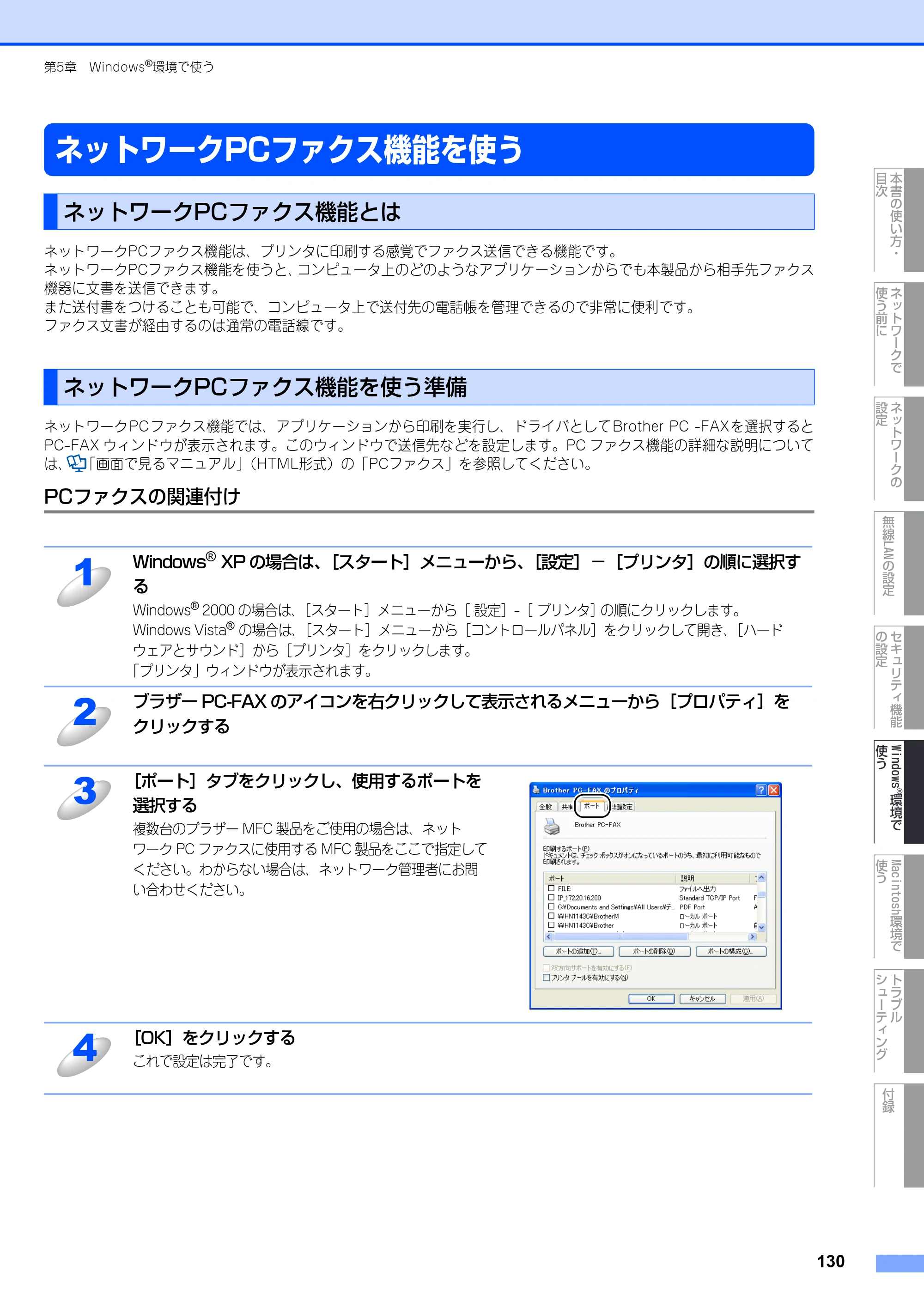Click the port list scroll-down arrow
Viewport: 924px width, 1308px height.
[762, 927]
